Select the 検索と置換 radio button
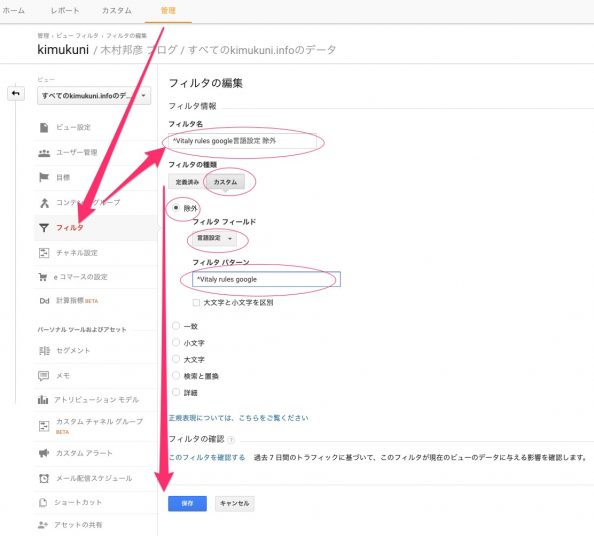Screen dimensions: 594x536 tap(176, 375)
